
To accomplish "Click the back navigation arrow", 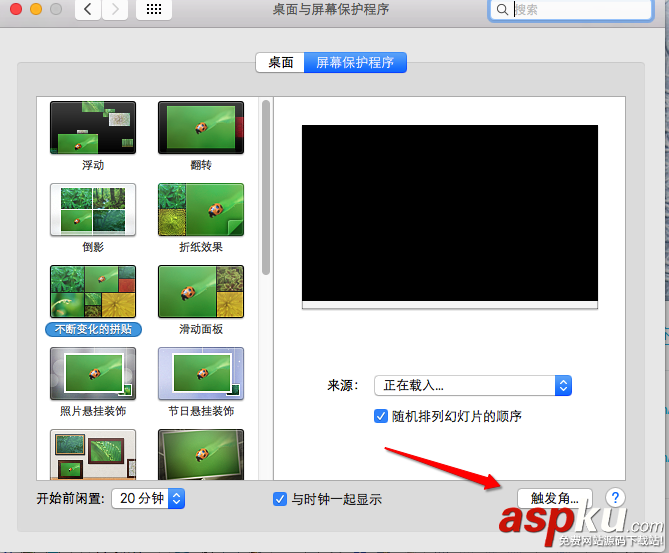I will pos(87,9).
